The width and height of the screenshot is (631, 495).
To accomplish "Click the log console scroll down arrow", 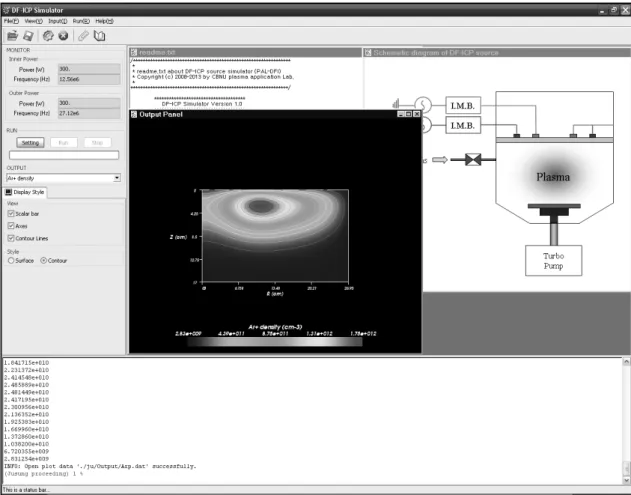I will (626, 480).
